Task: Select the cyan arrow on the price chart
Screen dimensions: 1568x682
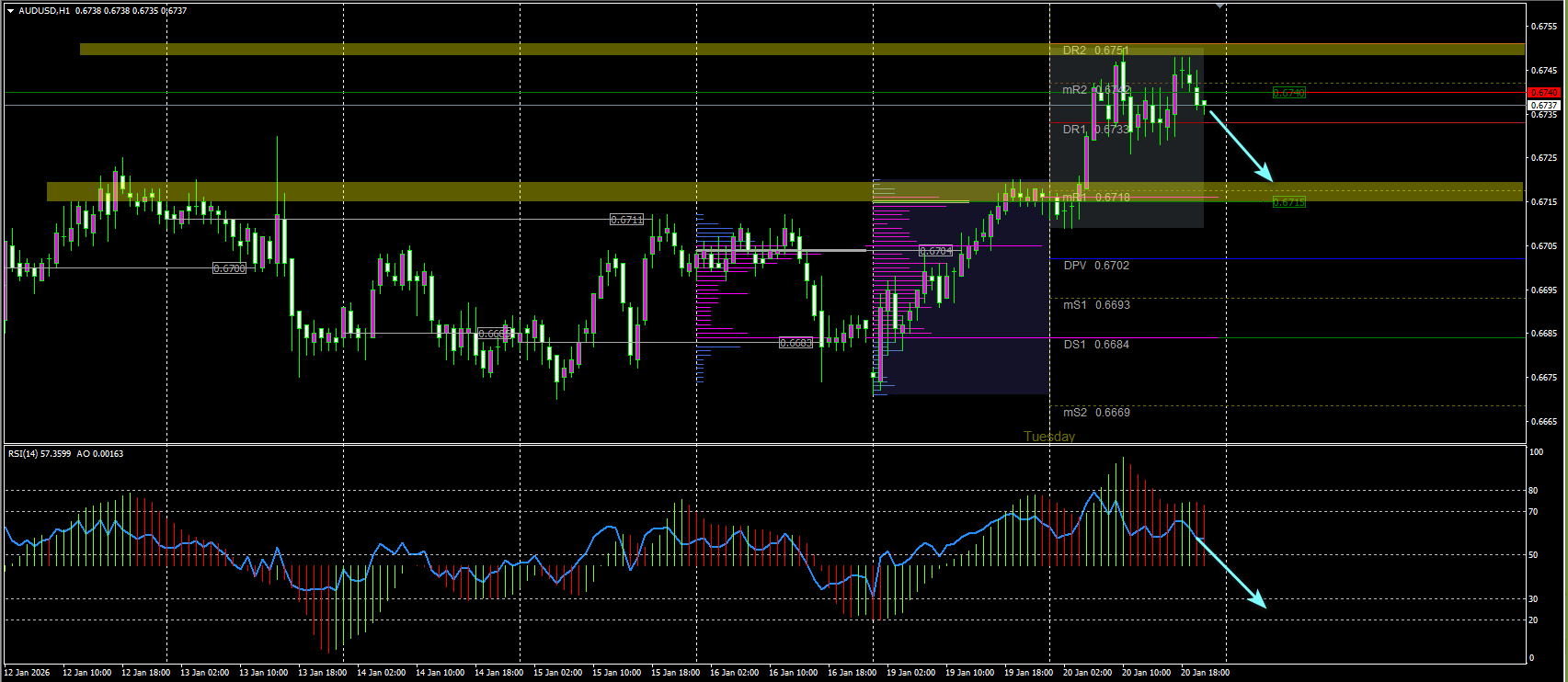Action: click(1241, 145)
